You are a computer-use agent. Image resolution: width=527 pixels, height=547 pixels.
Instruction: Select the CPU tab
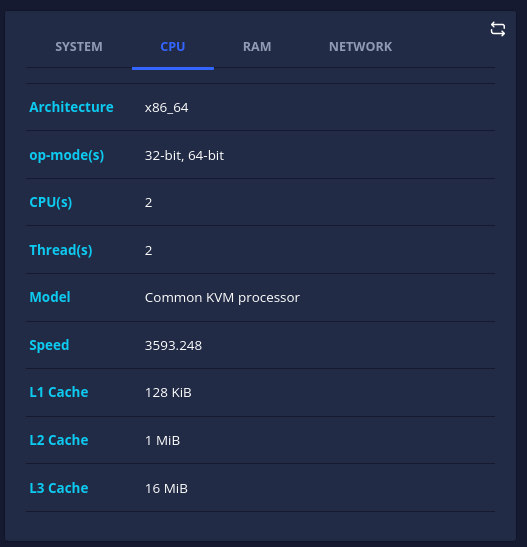[x=173, y=47]
